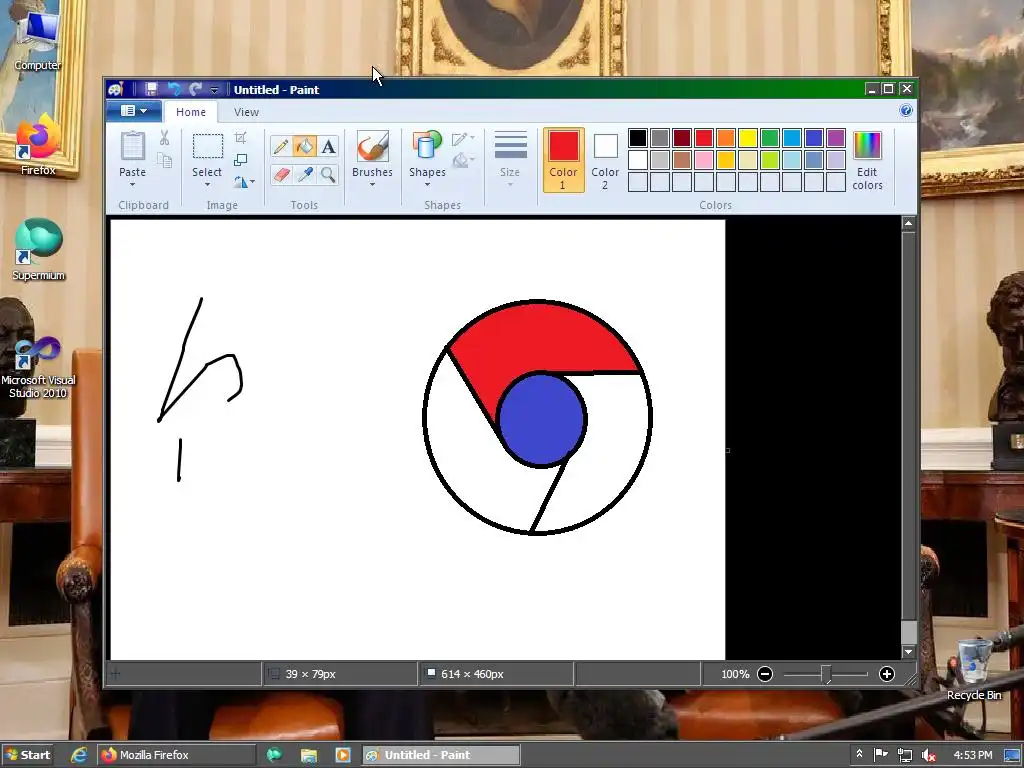Click the vertical scrollbar up arrow
The width and height of the screenshot is (1024, 768).
(908, 223)
